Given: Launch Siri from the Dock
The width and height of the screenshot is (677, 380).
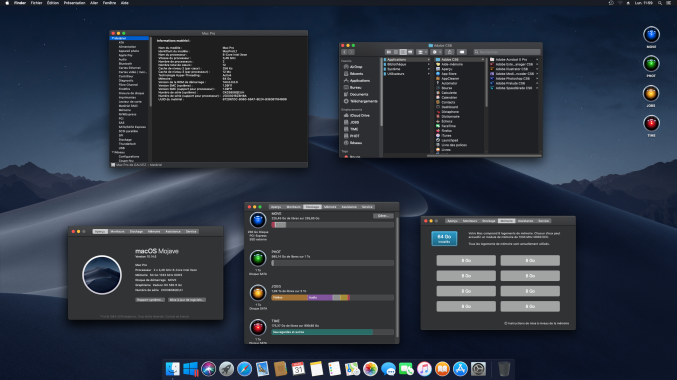Looking at the screenshot, I should tap(209, 369).
